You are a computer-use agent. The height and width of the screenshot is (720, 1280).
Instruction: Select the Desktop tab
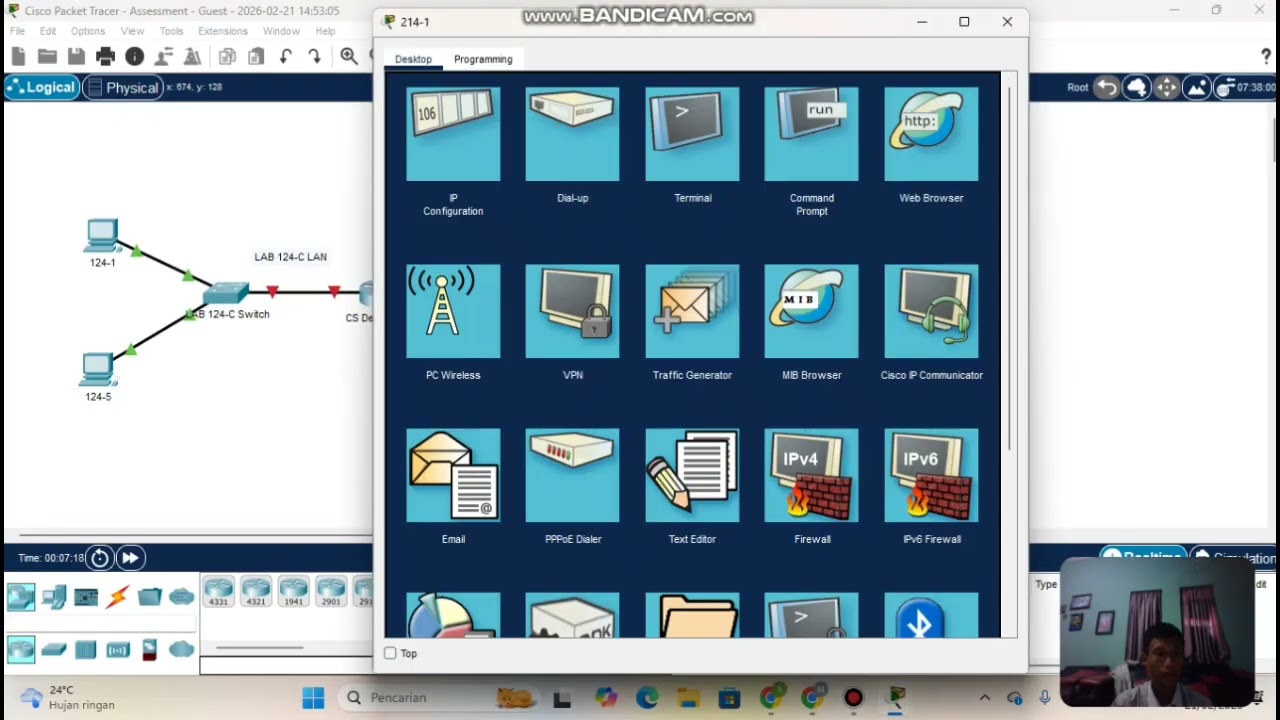click(413, 59)
